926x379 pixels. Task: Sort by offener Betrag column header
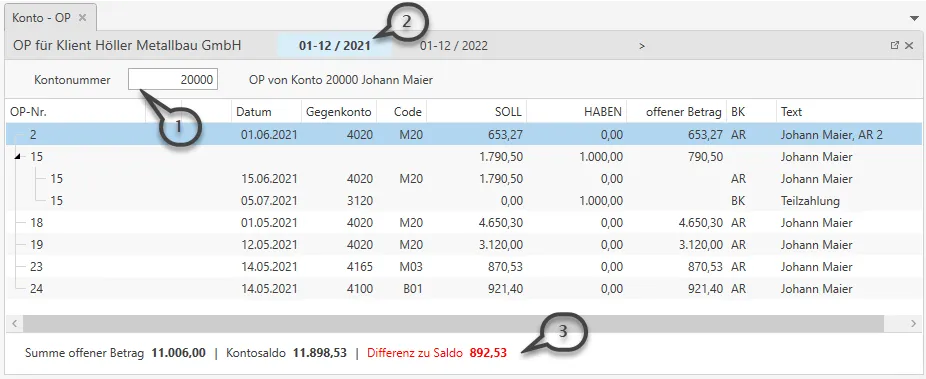click(x=677, y=112)
